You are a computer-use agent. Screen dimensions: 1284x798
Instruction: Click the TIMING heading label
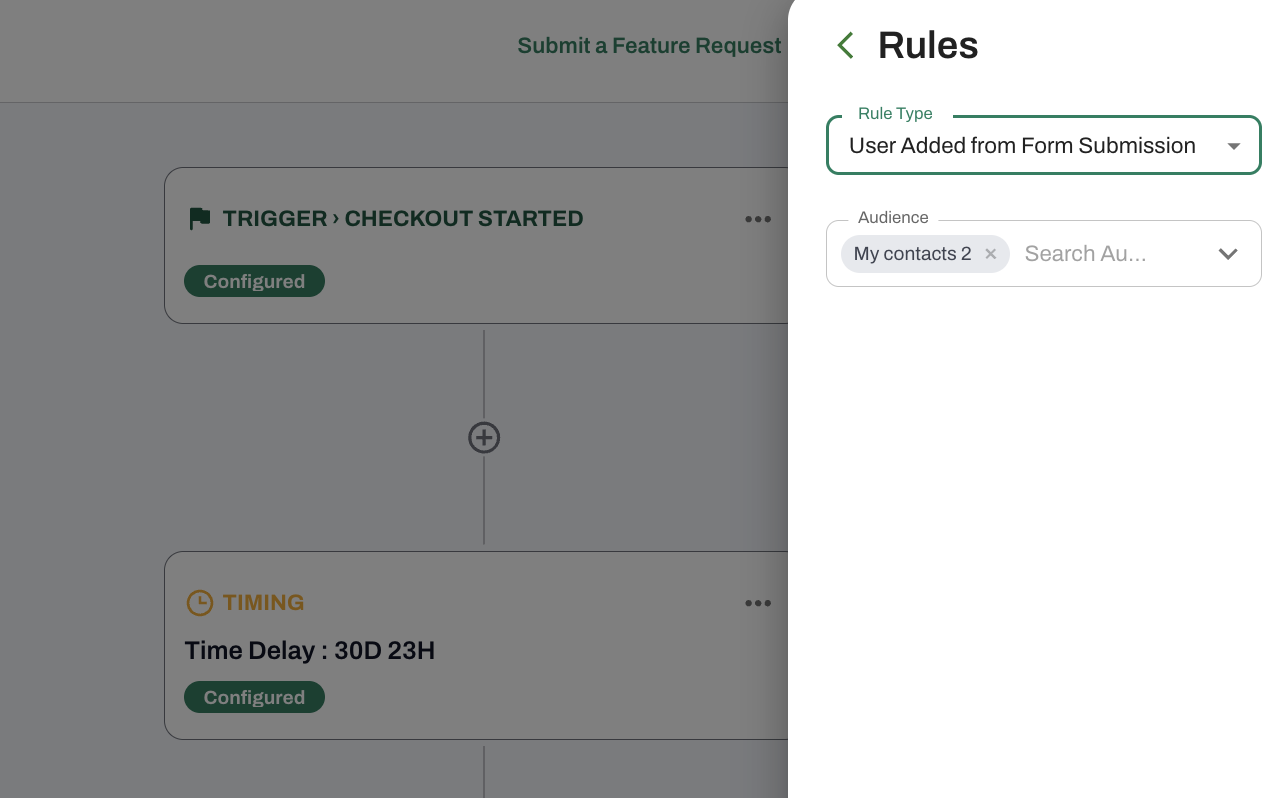coord(263,603)
